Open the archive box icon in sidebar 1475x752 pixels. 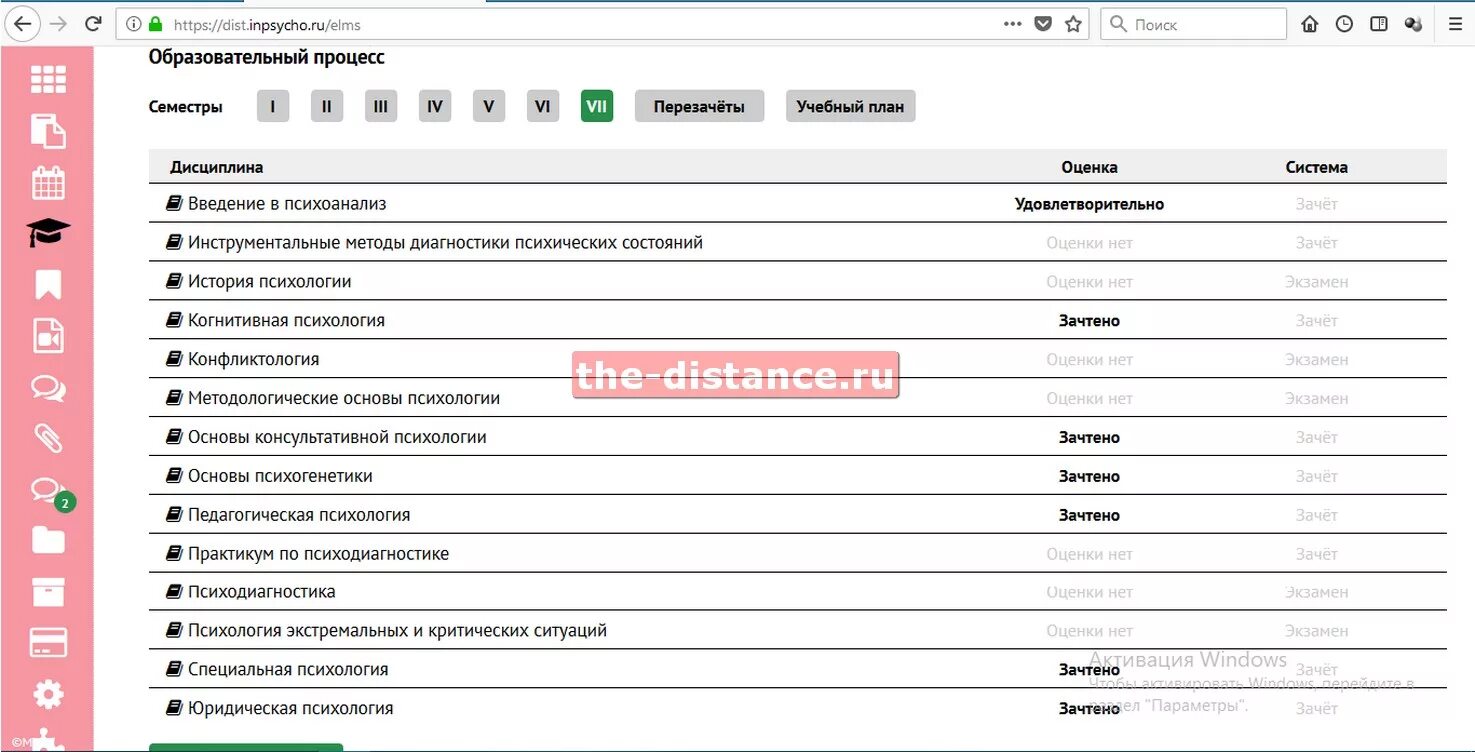click(48, 591)
